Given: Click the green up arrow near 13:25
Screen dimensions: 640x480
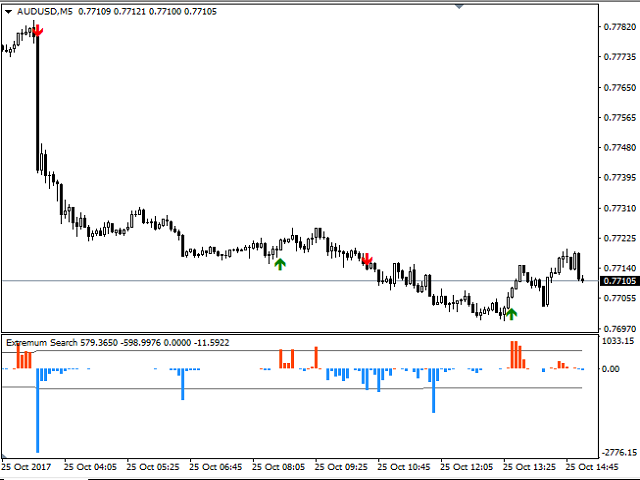Looking at the screenshot, I should click(511, 313).
